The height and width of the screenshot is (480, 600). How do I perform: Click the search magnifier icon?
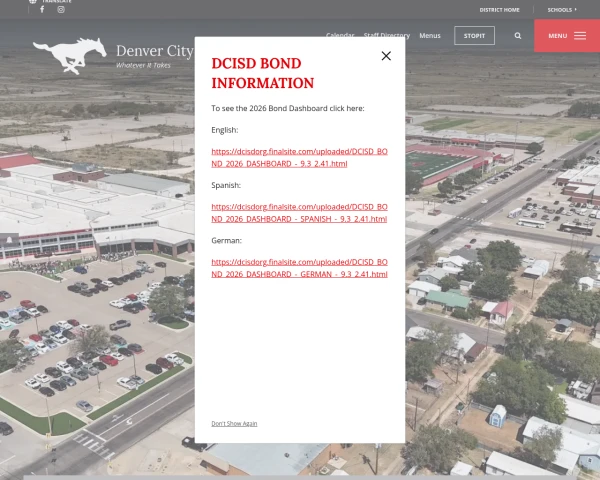pos(518,36)
